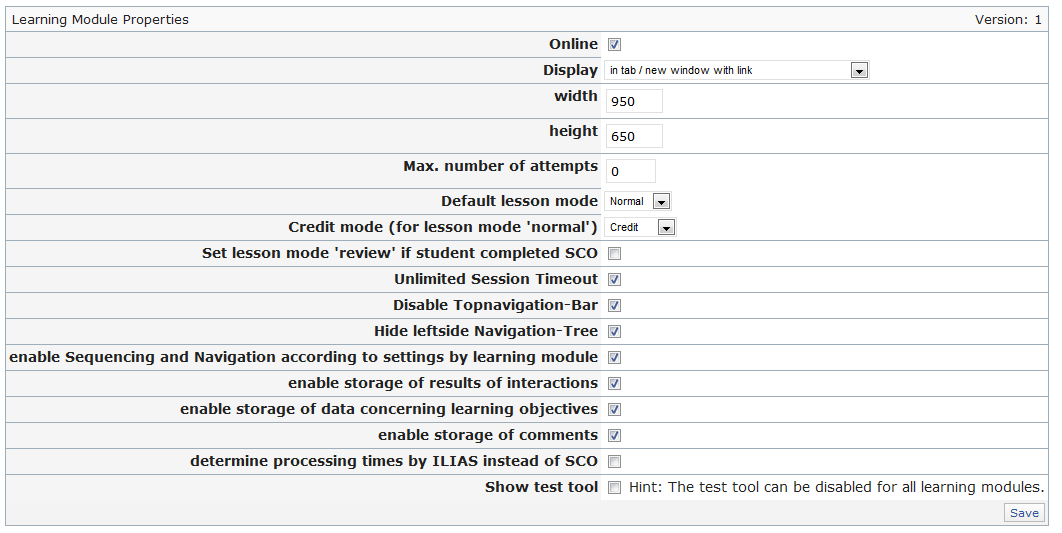Toggle Unlimited Session Timeout checkbox
This screenshot has width=1062, height=533.
click(615, 279)
